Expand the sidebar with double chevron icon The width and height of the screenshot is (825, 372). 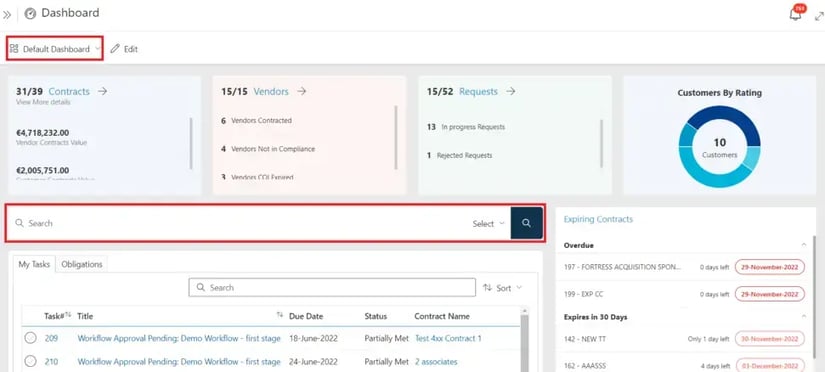pyautogui.click(x=7, y=15)
